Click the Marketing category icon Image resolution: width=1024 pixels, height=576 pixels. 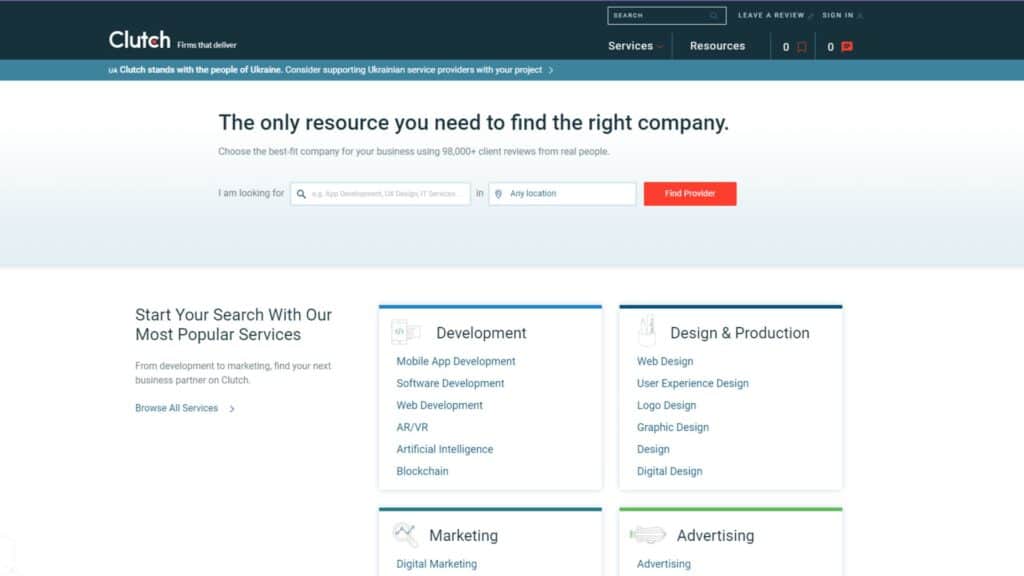pyautogui.click(x=405, y=535)
